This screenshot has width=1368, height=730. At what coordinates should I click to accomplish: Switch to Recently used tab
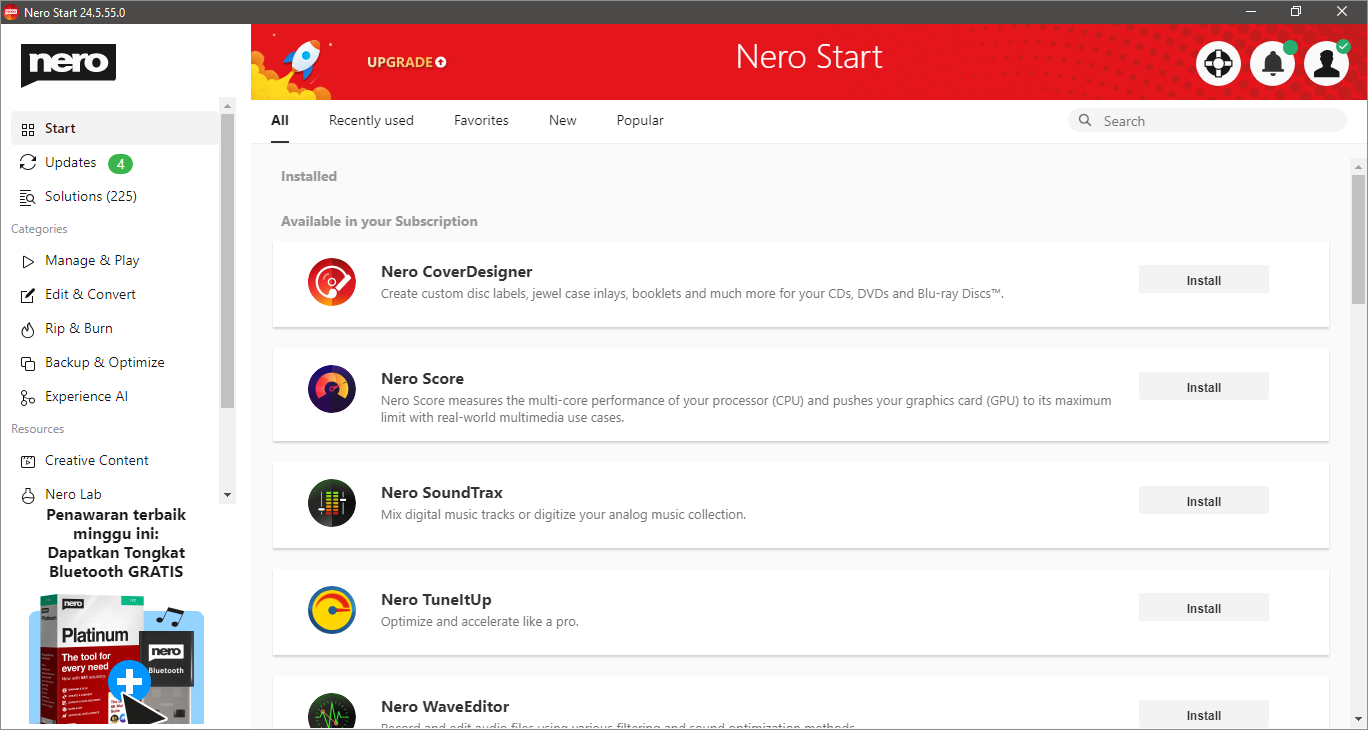coord(371,120)
